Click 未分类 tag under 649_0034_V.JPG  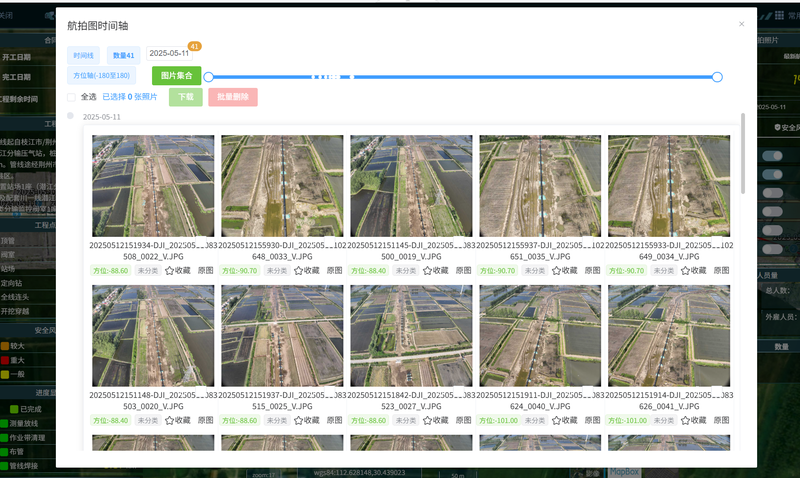pos(664,271)
